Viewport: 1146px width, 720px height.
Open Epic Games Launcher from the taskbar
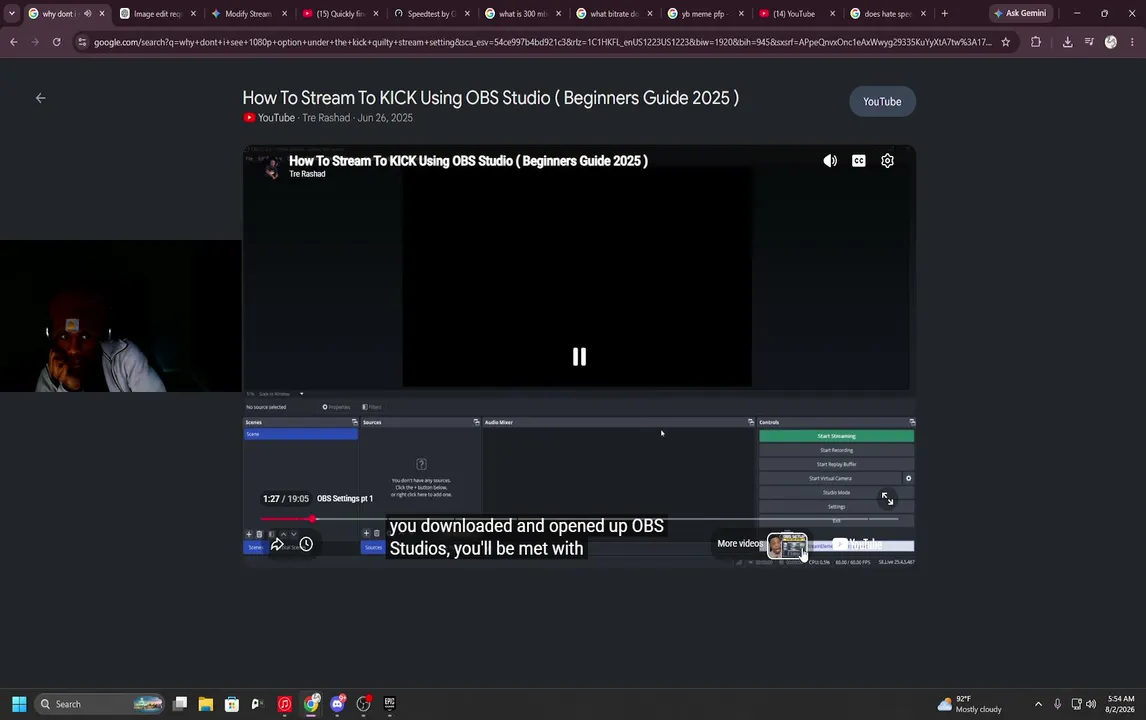[390, 704]
